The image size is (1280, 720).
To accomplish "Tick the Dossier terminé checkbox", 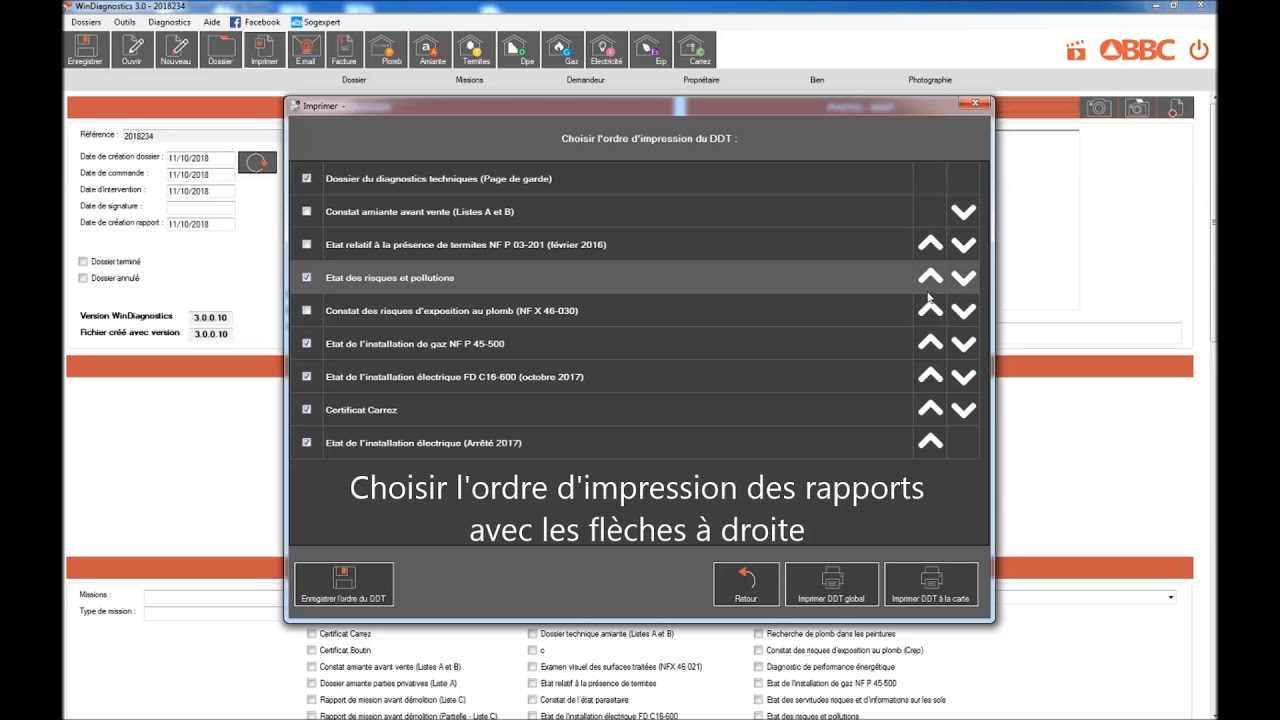I will click(x=83, y=262).
